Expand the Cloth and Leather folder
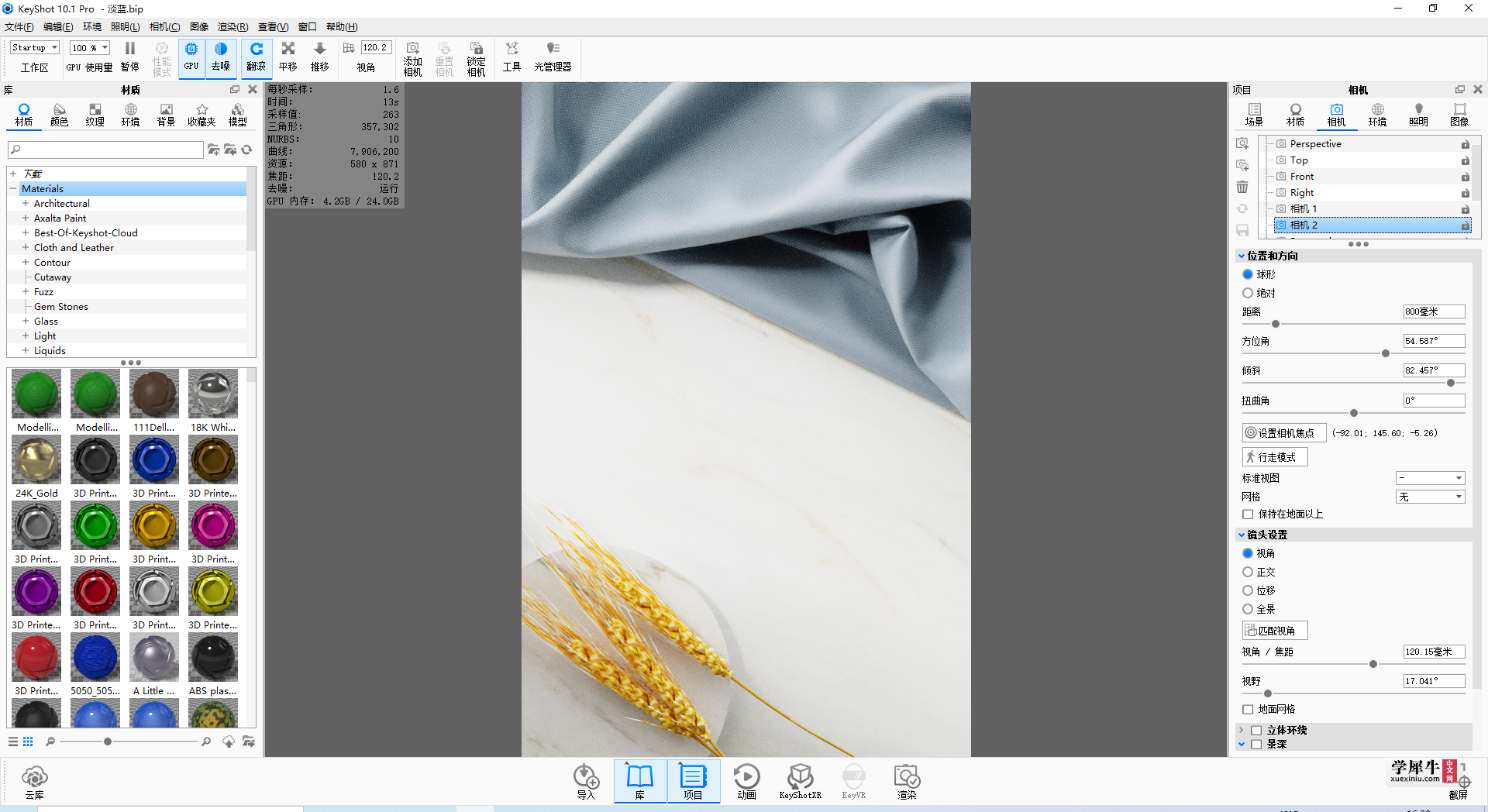 [x=26, y=247]
